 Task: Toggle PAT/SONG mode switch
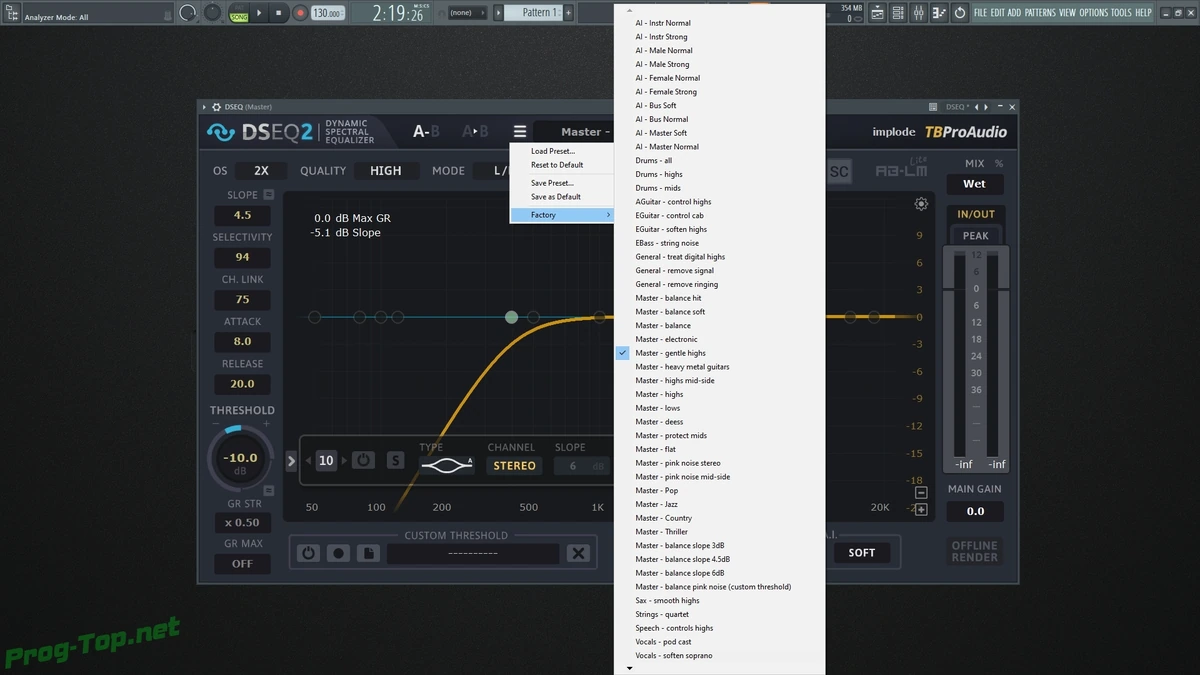tap(239, 13)
